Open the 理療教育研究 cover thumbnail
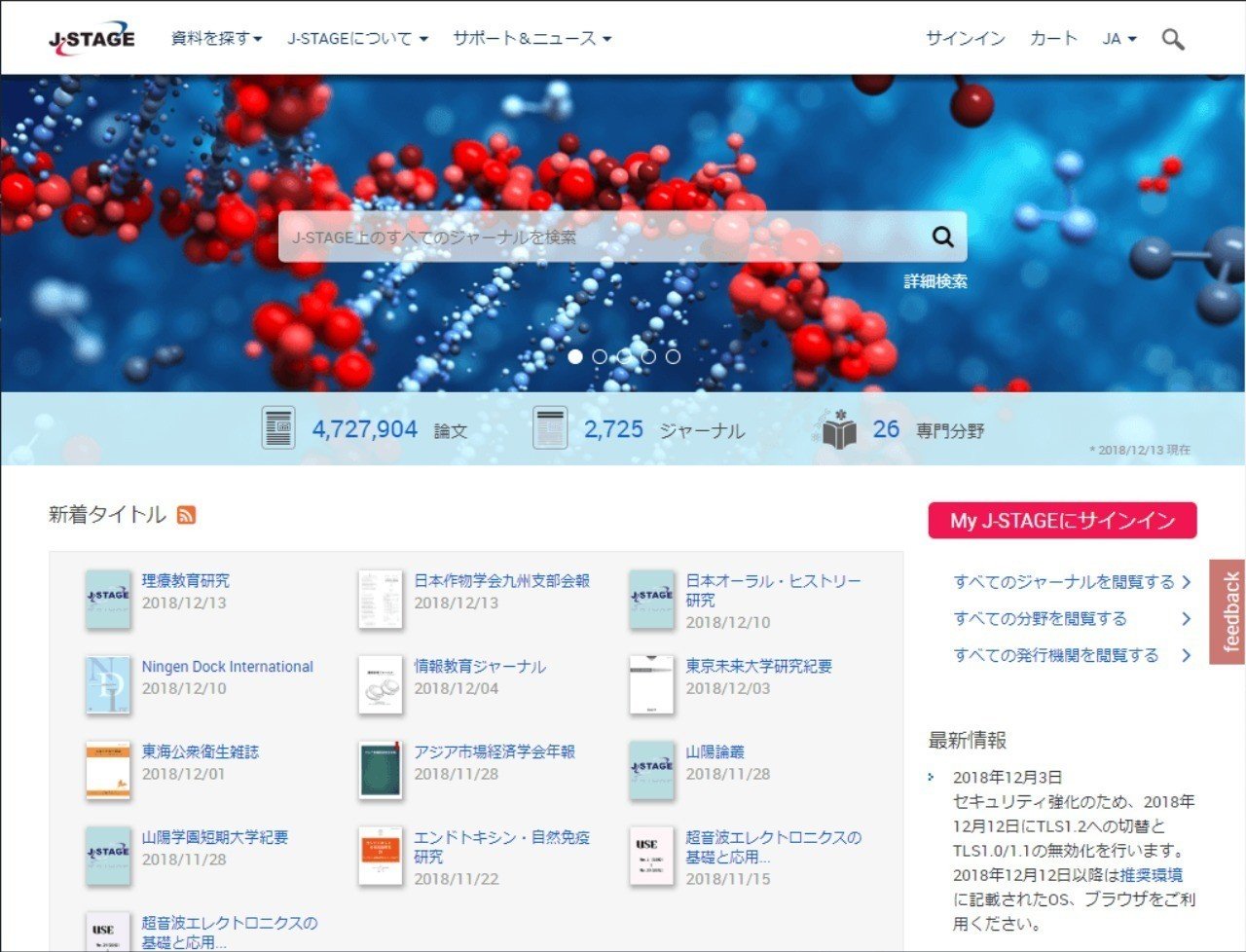1246x952 pixels. coord(107,600)
